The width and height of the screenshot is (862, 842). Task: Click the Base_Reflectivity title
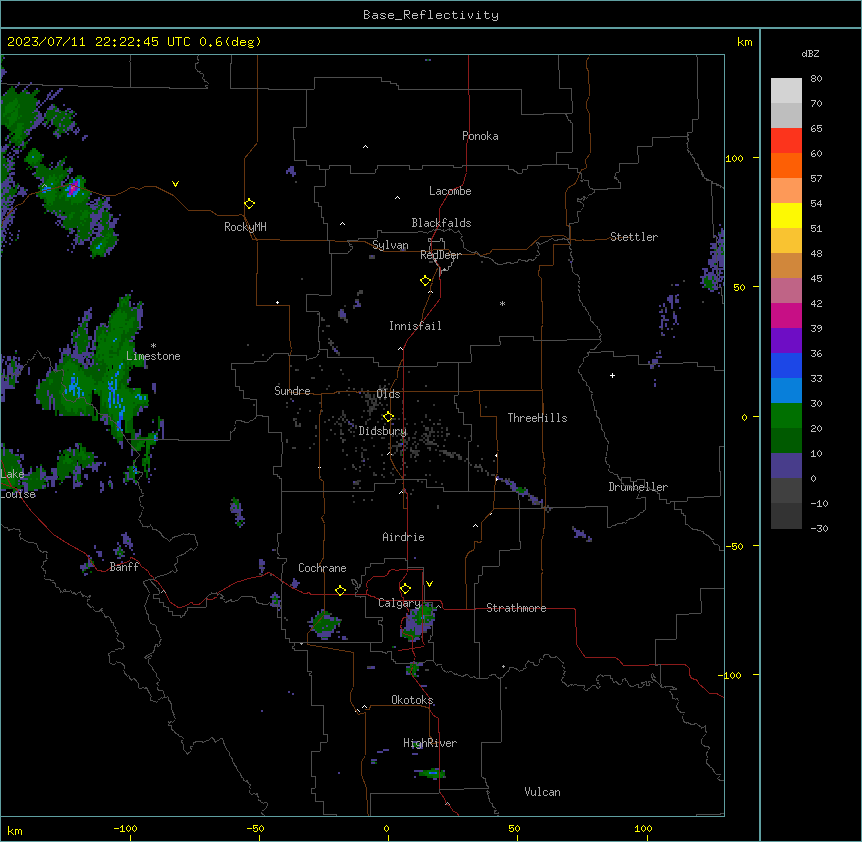[431, 15]
